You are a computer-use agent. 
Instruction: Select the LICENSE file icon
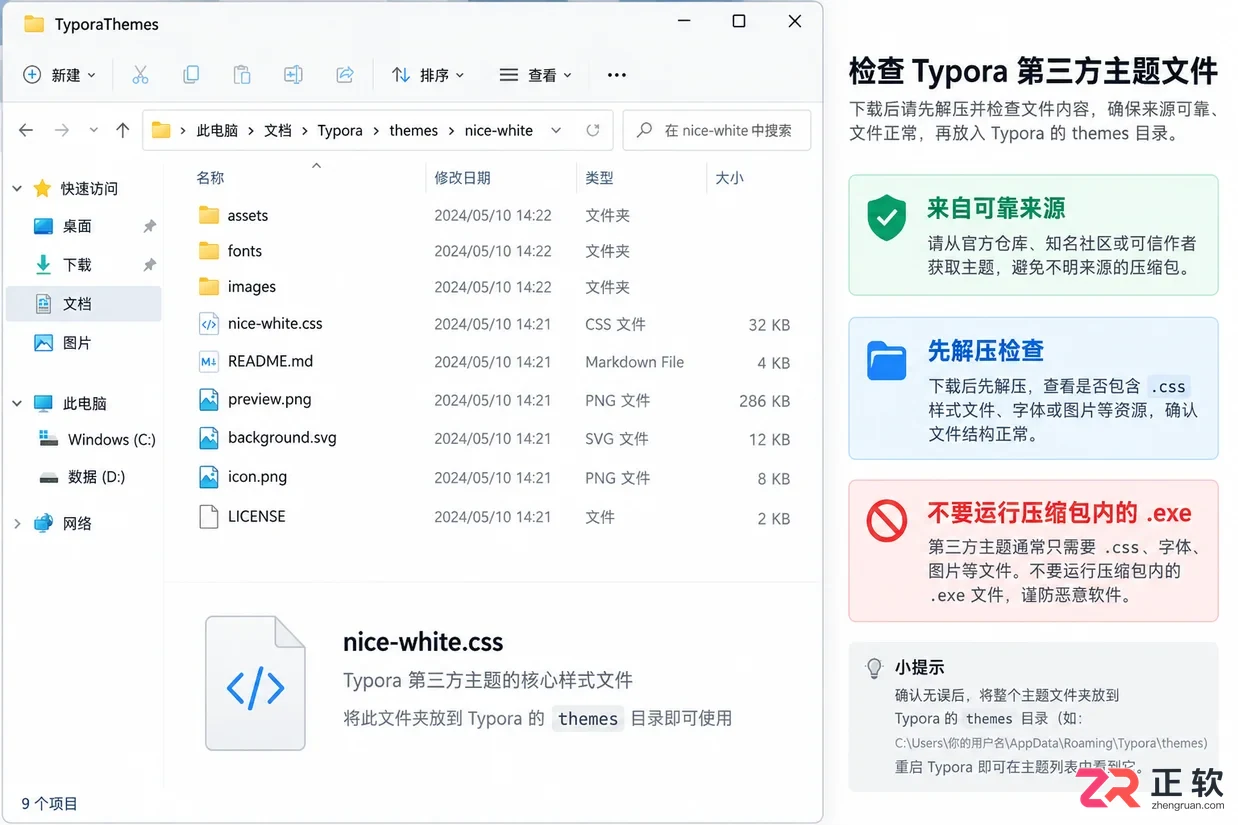(x=208, y=517)
